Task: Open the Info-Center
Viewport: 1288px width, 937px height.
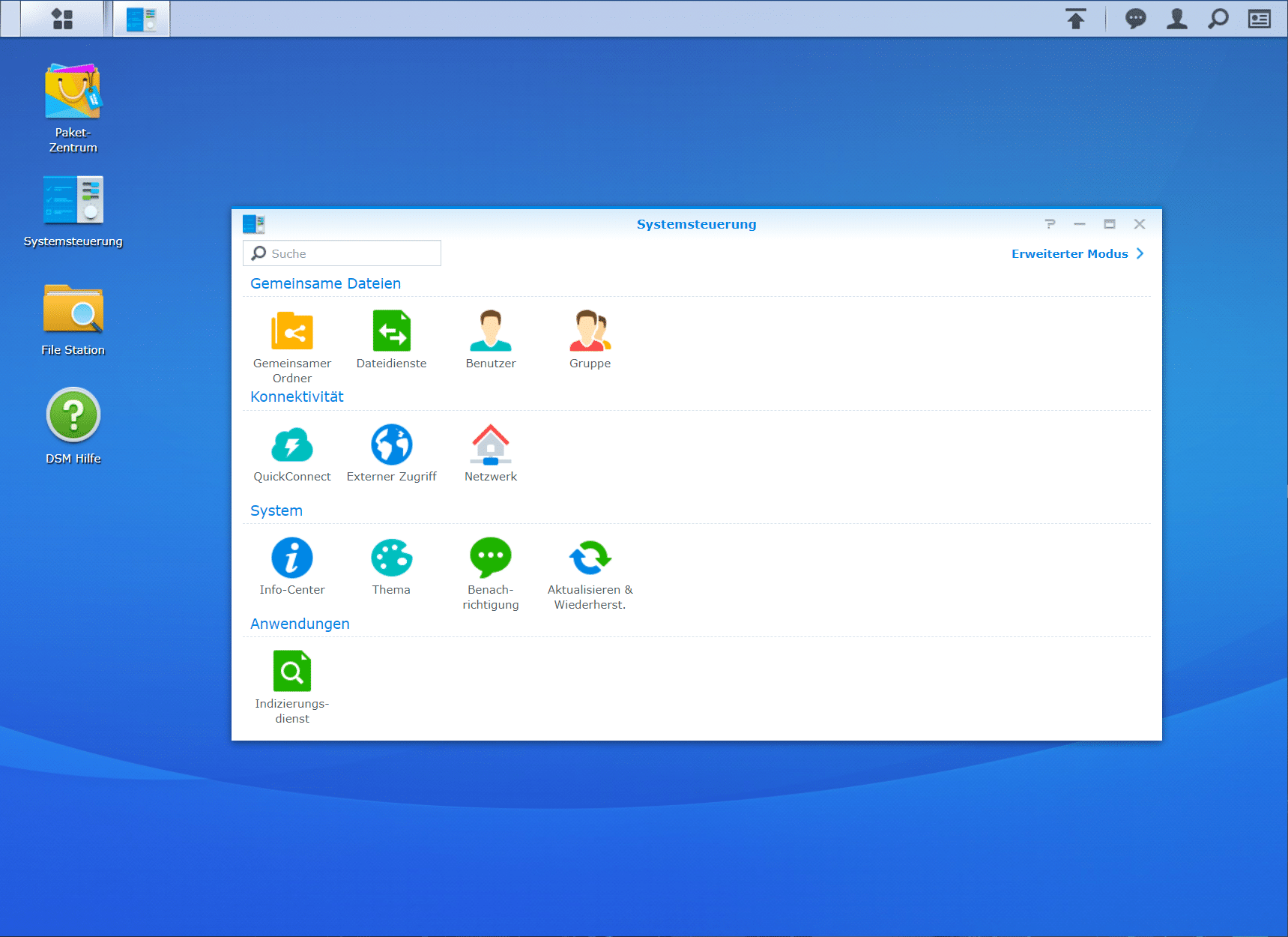Action: 291,558
